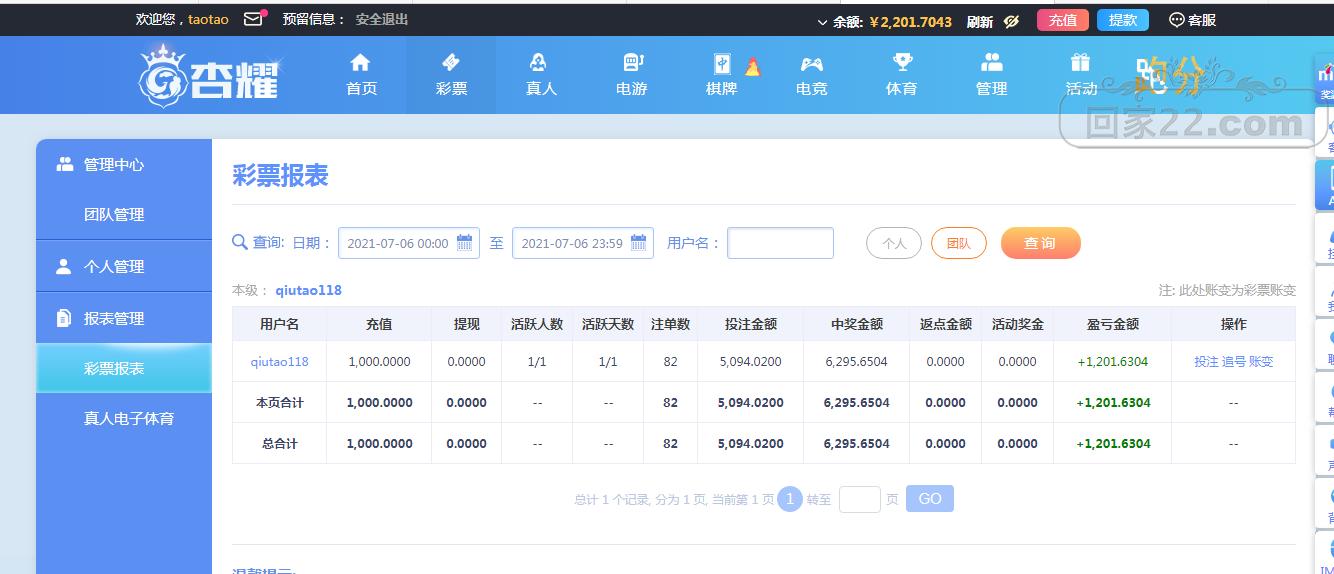Click 安全退出 to log out
Image resolution: width=1334 pixels, height=574 pixels.
[x=382, y=19]
